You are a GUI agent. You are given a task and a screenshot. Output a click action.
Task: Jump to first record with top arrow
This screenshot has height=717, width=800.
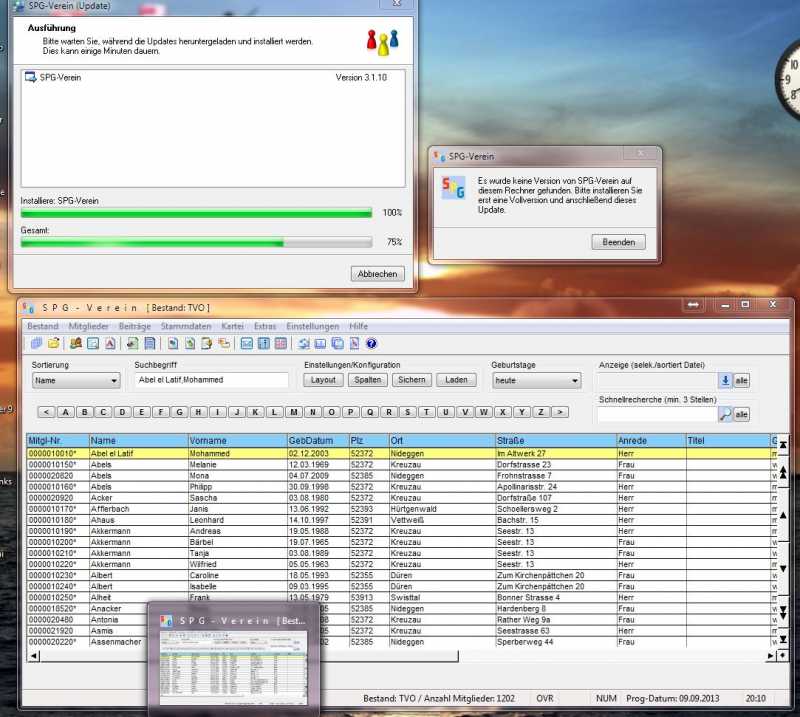tap(783, 443)
